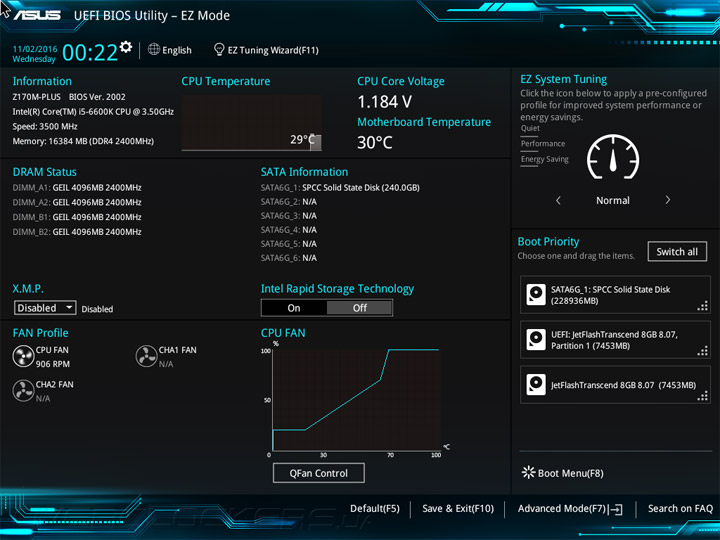Click the Z170M-PLUS BIOS Ver. 2002 line
720x540 pixels.
(x=69, y=97)
